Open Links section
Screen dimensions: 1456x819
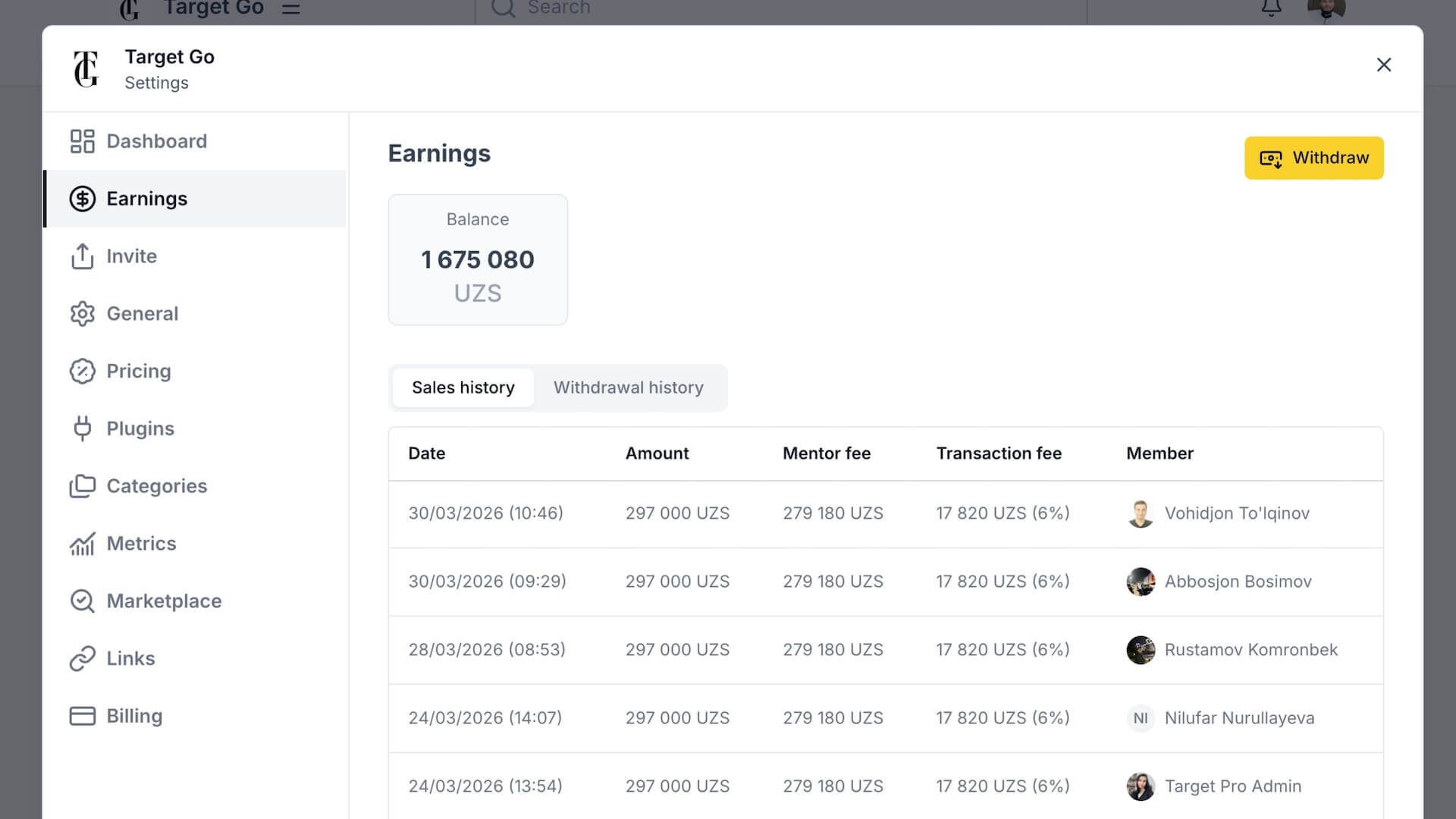point(196,658)
